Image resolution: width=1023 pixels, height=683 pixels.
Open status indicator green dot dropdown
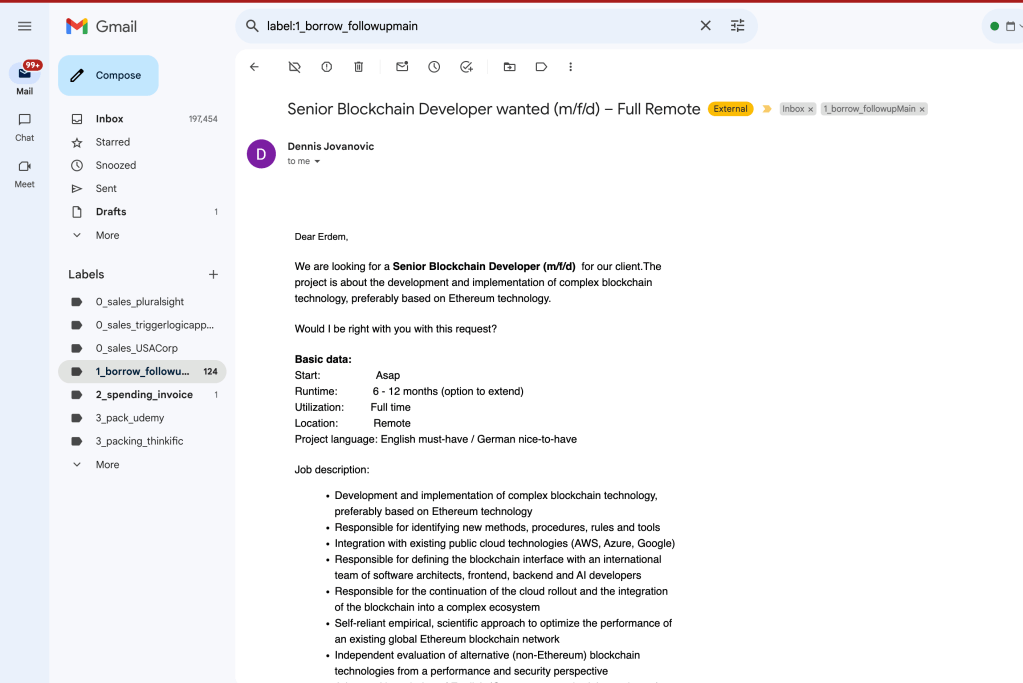pos(994,26)
